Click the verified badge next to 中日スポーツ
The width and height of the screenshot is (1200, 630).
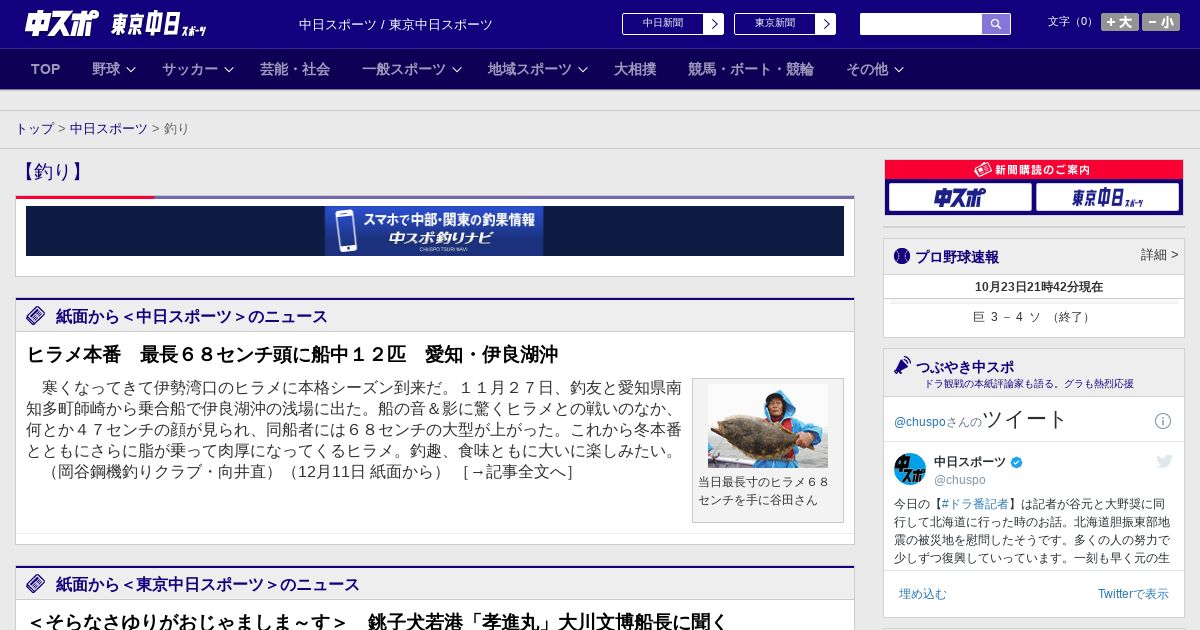(x=1017, y=462)
